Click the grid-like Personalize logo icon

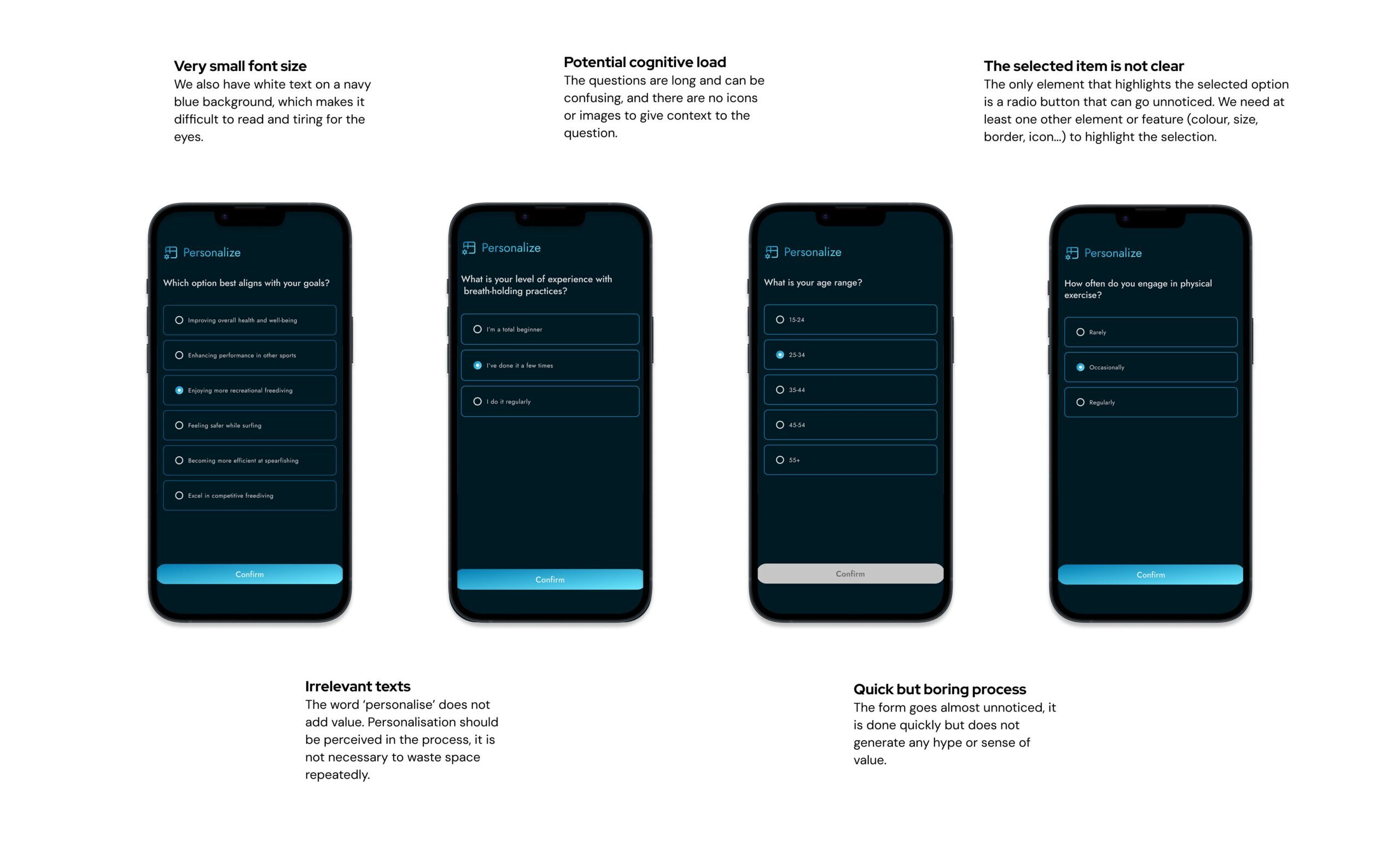pyautogui.click(x=171, y=252)
